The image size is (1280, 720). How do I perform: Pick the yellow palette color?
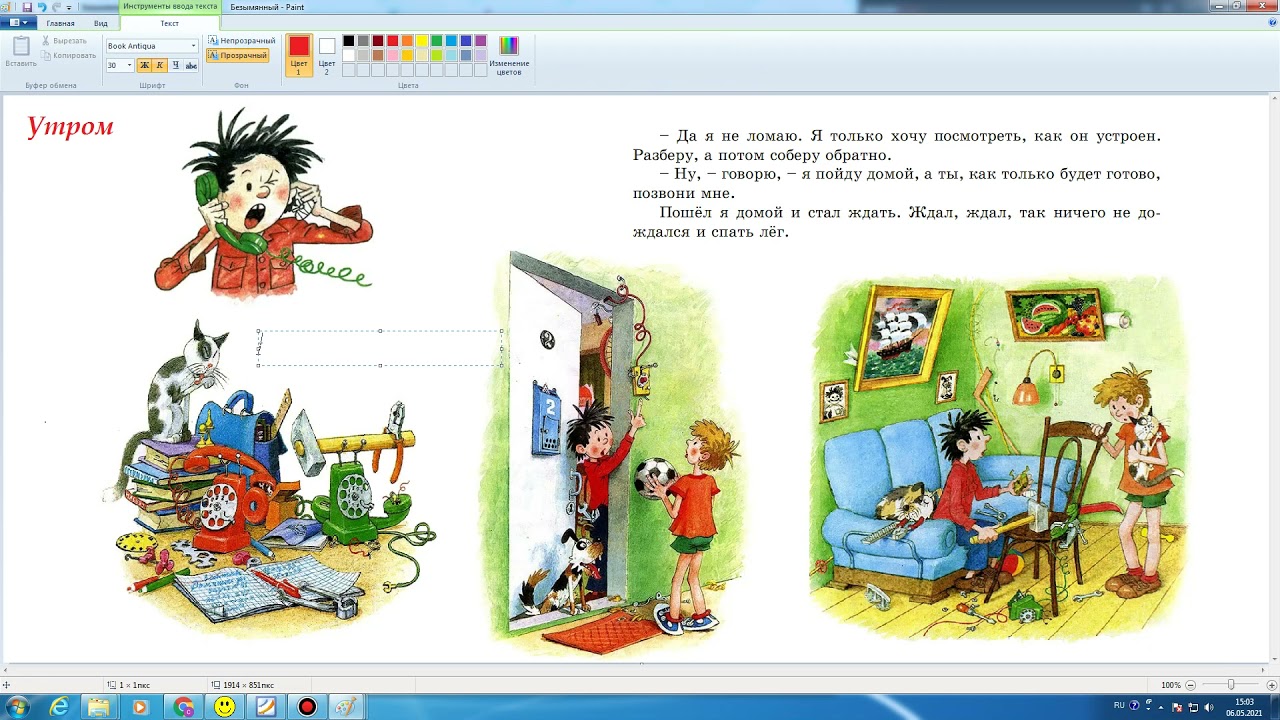422,41
